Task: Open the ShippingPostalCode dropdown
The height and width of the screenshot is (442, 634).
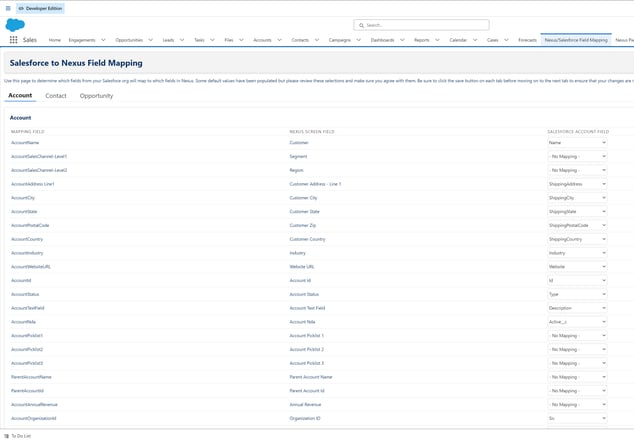Action: pos(577,225)
